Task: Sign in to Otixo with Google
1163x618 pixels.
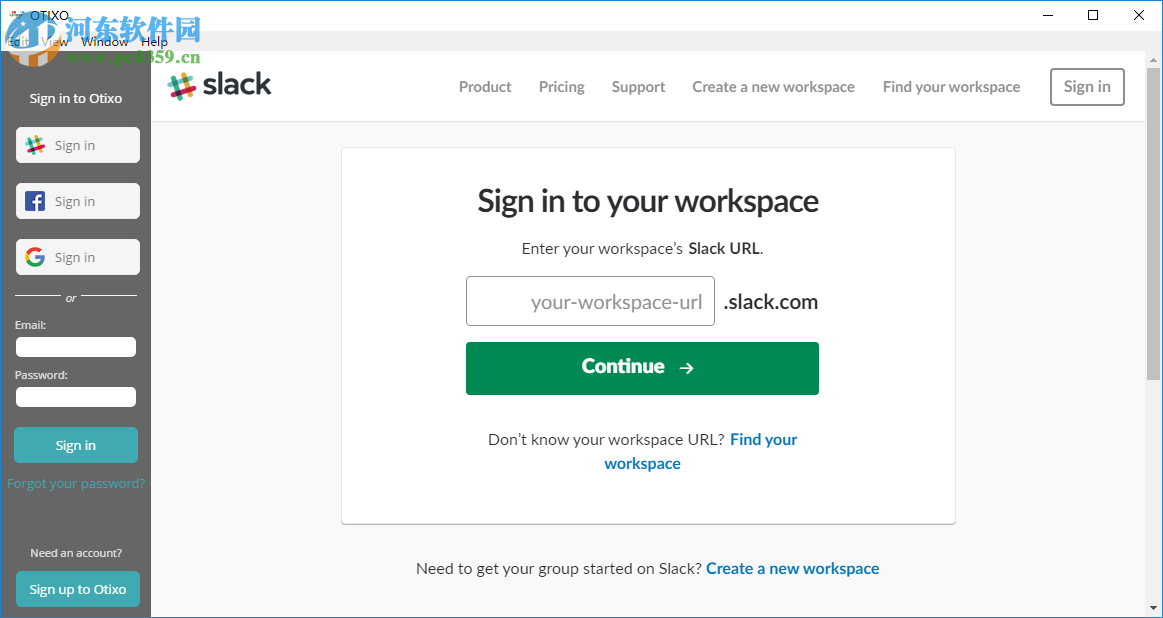Action: pos(77,257)
